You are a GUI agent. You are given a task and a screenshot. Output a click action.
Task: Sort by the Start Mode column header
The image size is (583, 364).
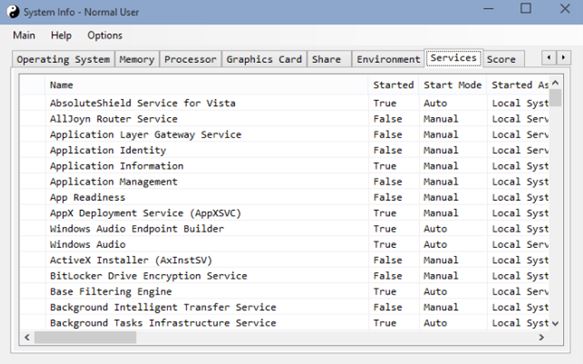[x=452, y=85]
